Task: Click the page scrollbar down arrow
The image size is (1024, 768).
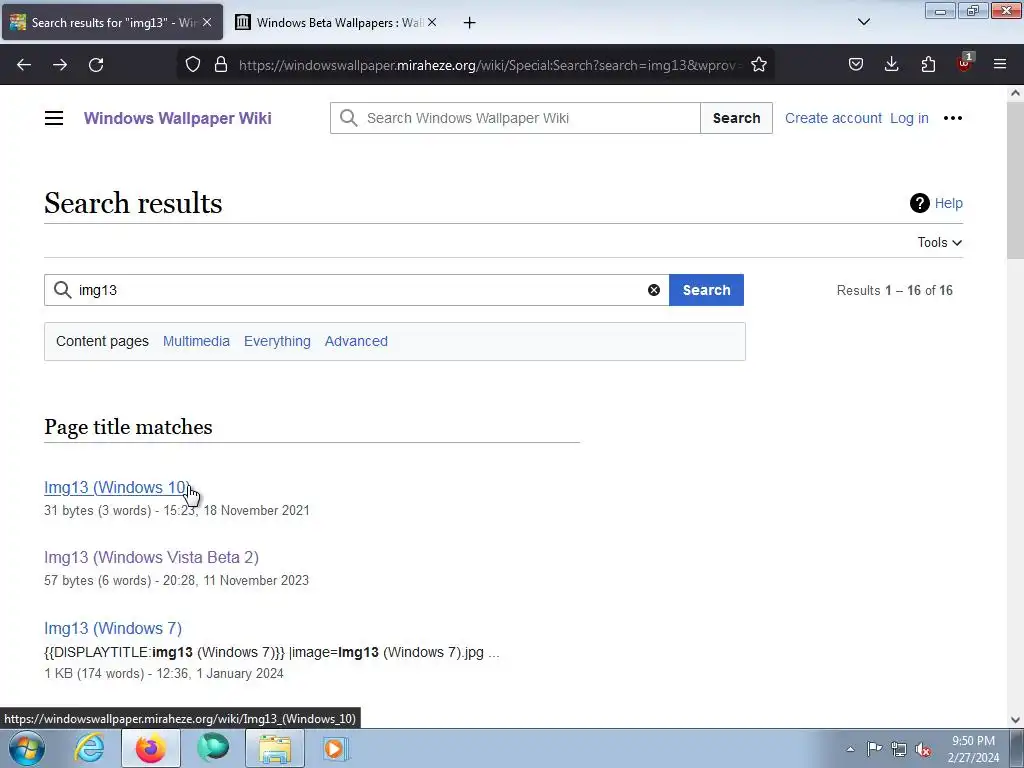Action: click(x=1015, y=720)
